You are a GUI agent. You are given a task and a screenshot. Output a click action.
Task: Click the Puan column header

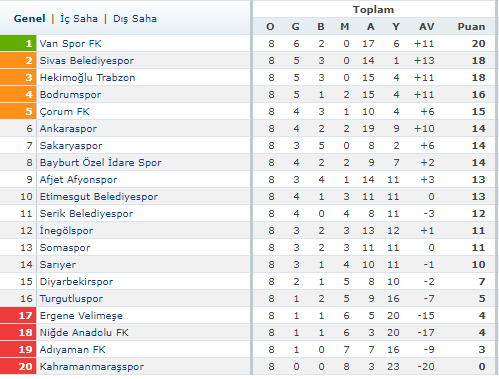(471, 26)
